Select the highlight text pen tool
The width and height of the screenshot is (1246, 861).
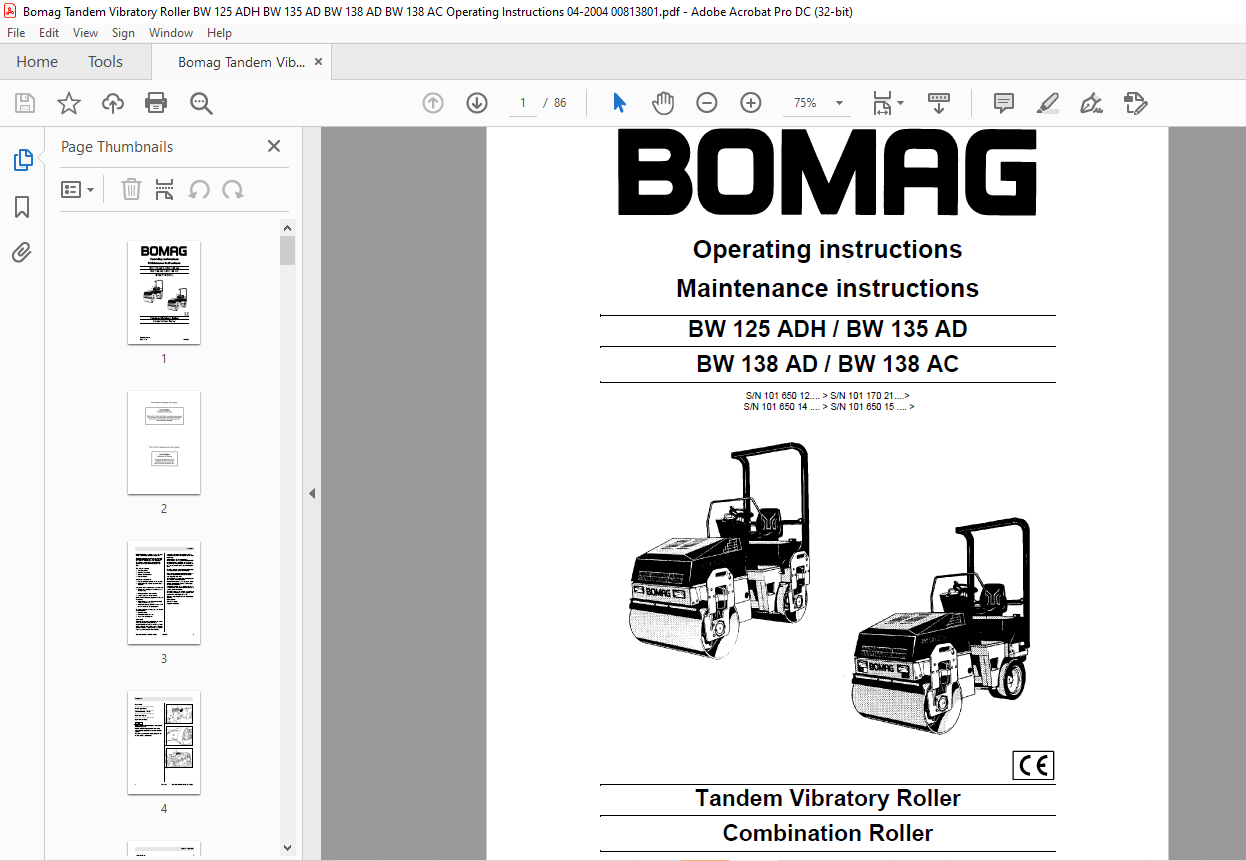tap(1047, 103)
